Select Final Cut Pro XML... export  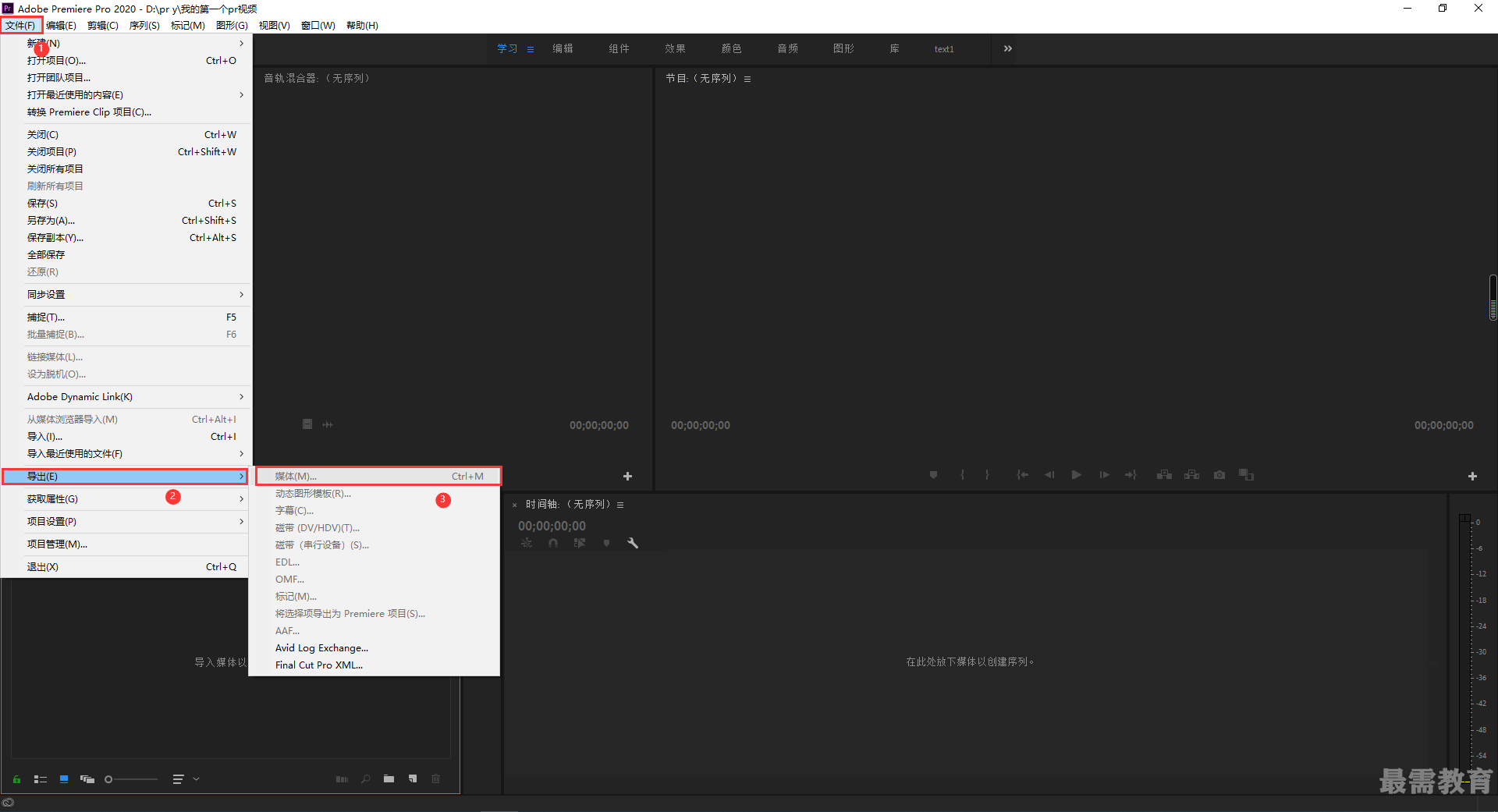[374, 665]
